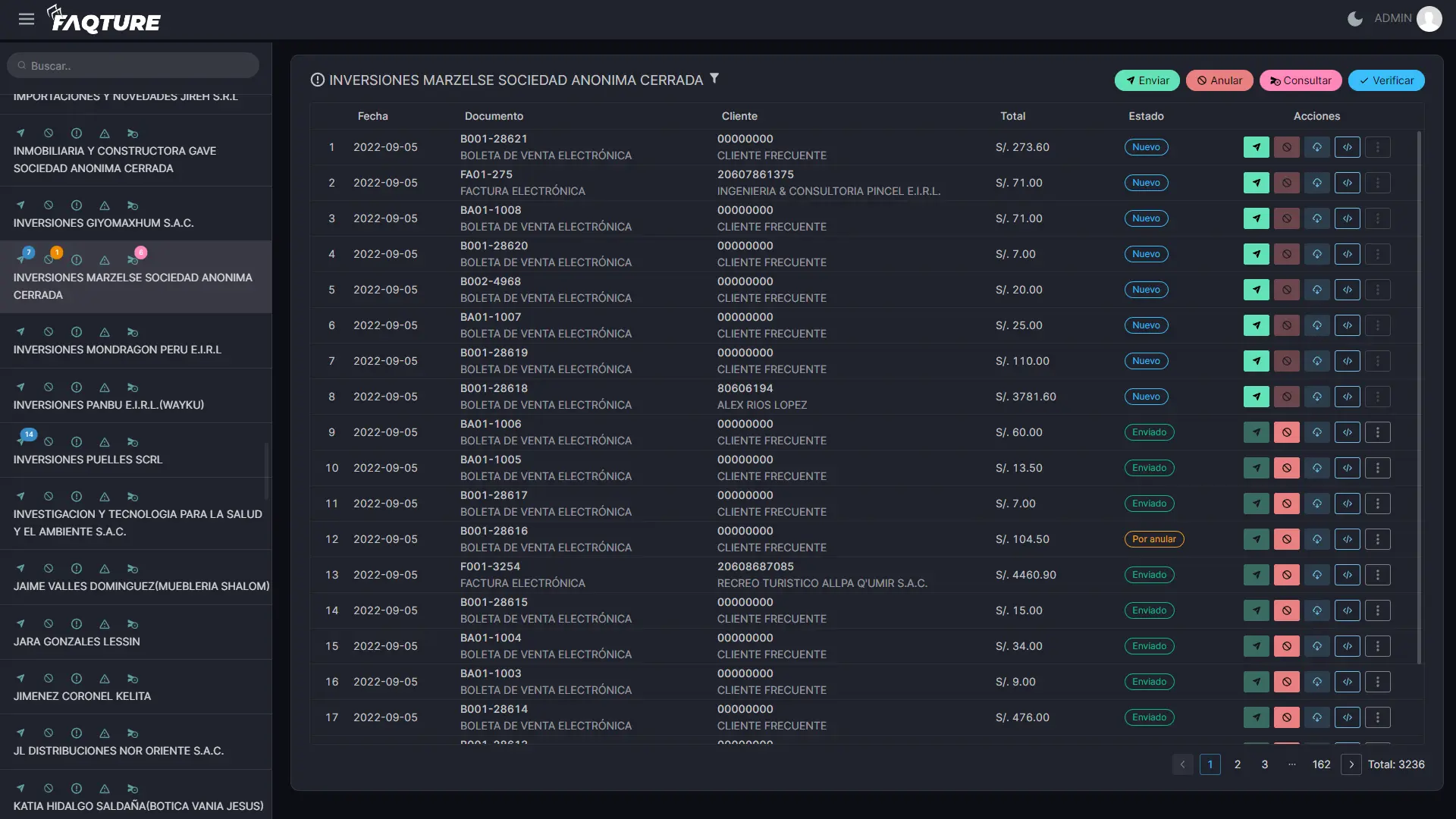Screen dimensions: 1456x819
Task: Open three-dot menu for document BA01-1005
Action: (x=1377, y=468)
